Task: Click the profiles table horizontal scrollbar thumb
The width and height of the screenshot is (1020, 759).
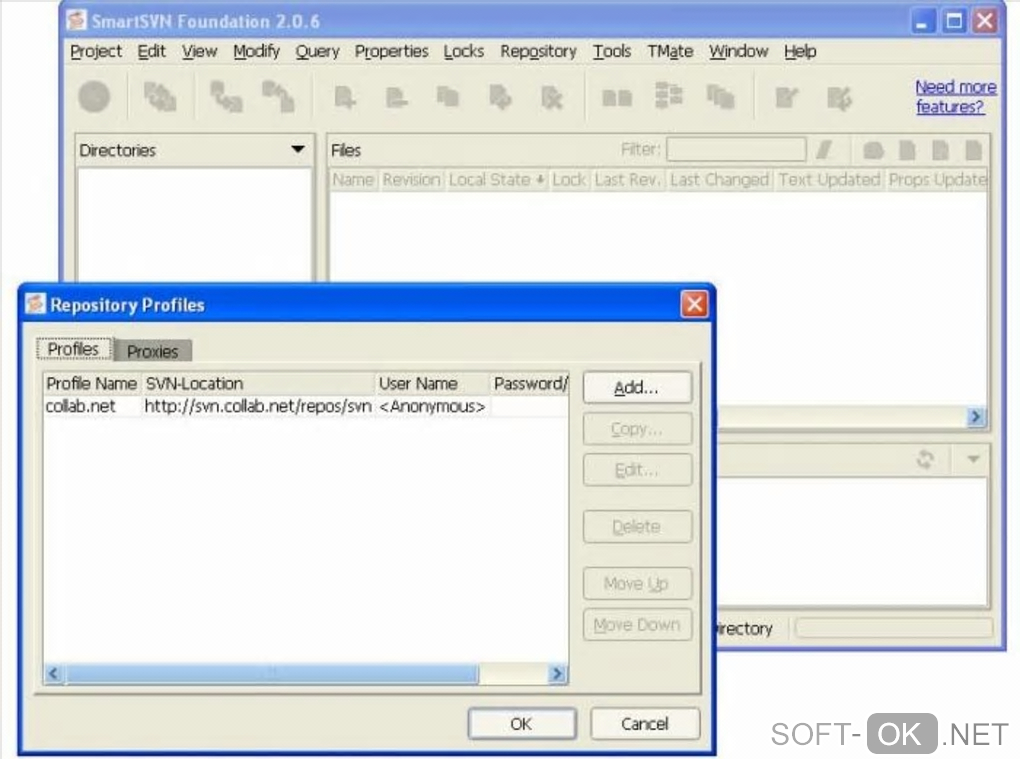Action: point(272,674)
